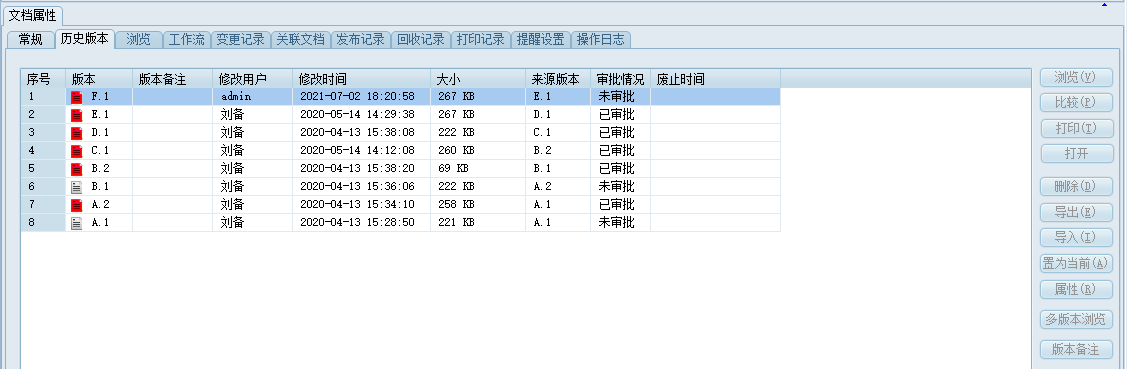Click the 属性(R) button
1127x369 pixels.
click(x=1076, y=289)
